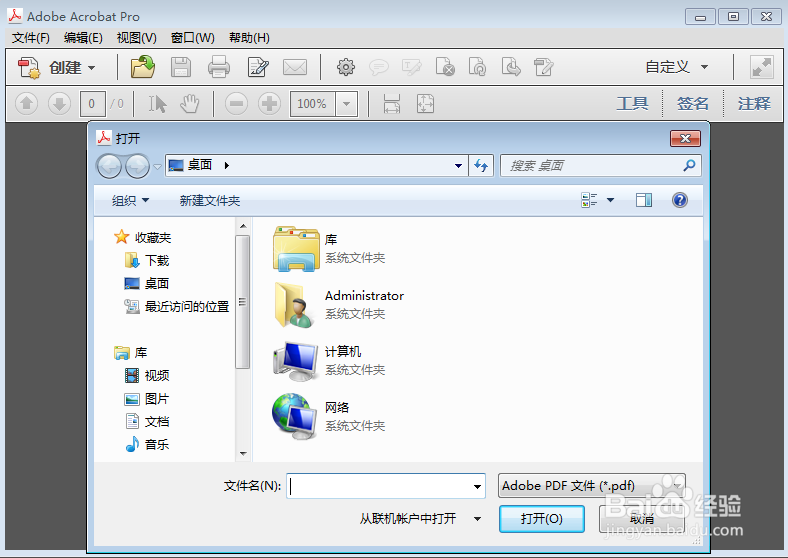Open the 编辑(E) menu
The width and height of the screenshot is (788, 558).
(83, 38)
